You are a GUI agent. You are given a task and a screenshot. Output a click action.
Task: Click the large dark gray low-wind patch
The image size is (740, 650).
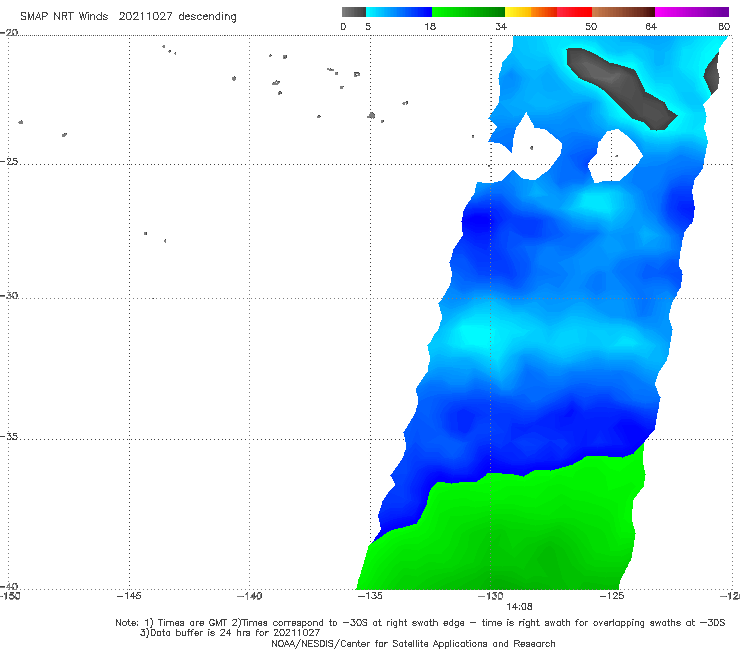(621, 87)
